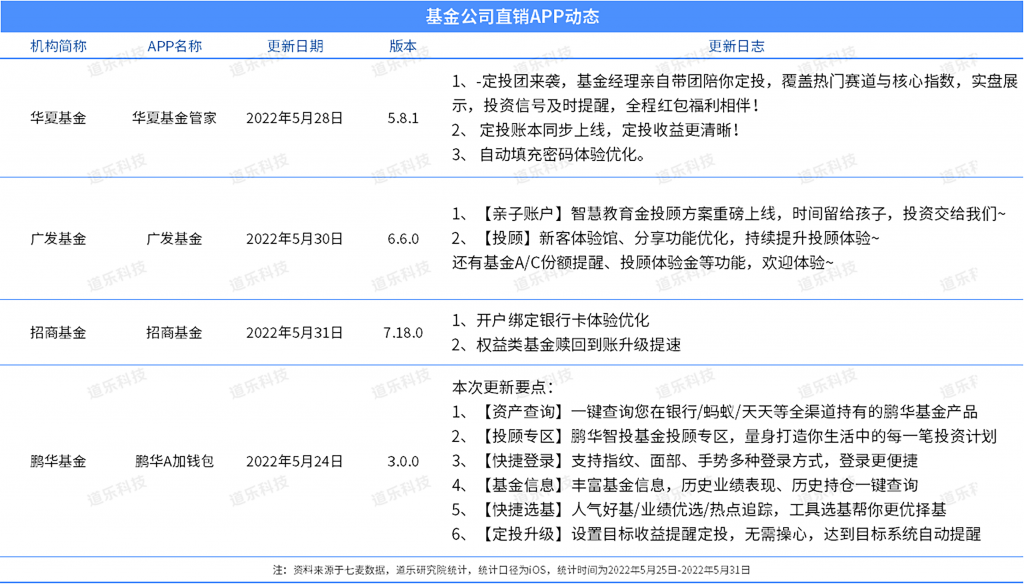Click "招商基金" in the APP名称 column
This screenshot has height=584, width=1024.
point(174,333)
